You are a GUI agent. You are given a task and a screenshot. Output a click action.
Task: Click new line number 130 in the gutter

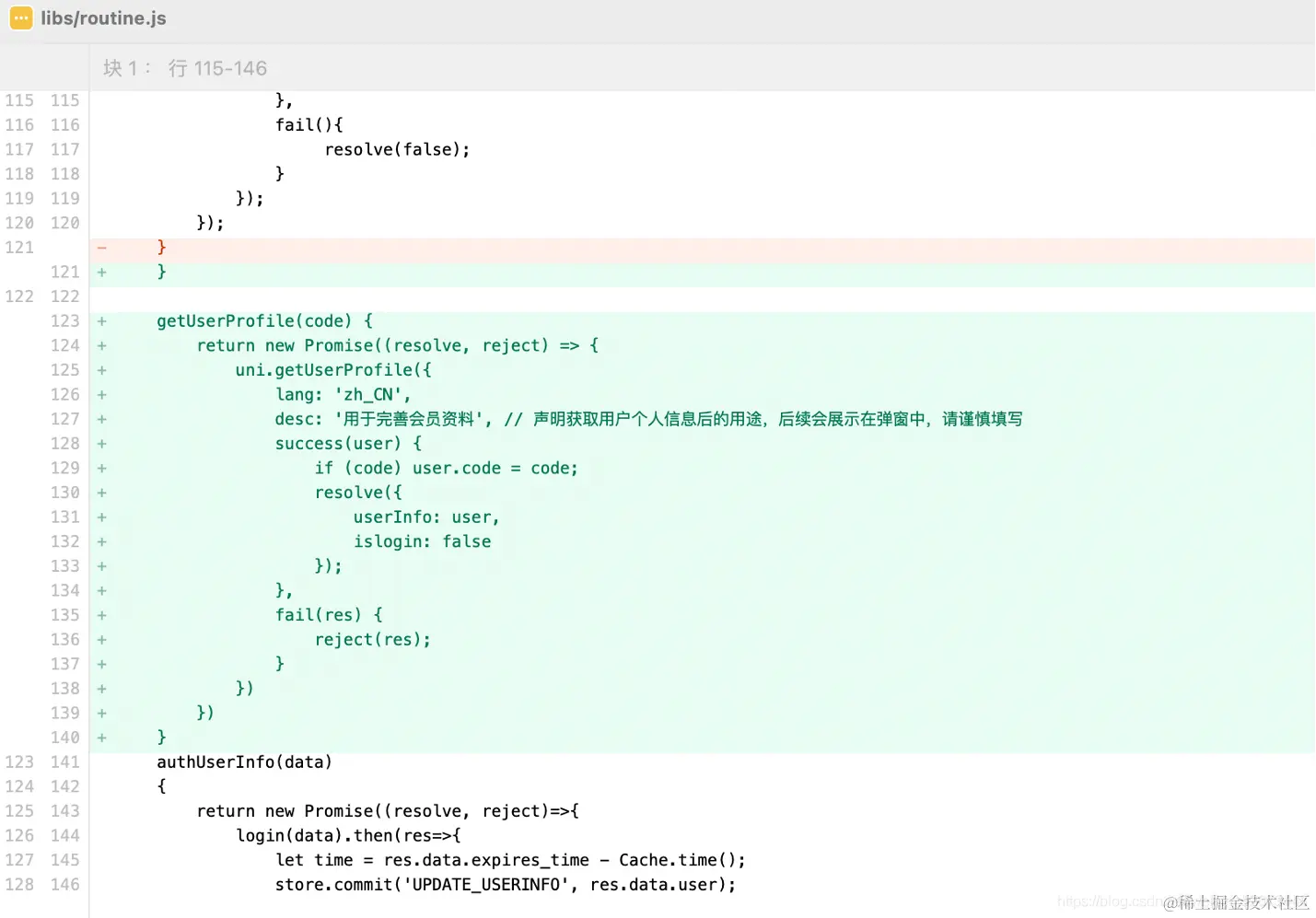(64, 493)
